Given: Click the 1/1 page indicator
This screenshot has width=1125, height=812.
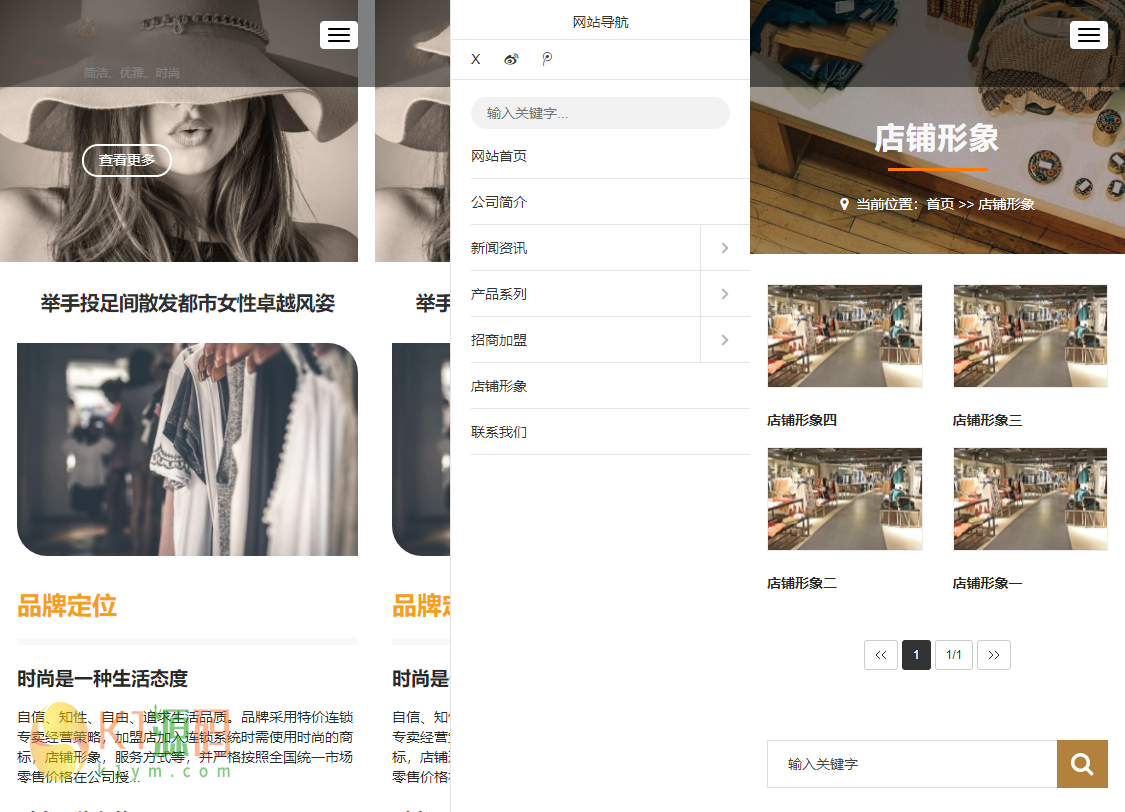Looking at the screenshot, I should (954, 655).
